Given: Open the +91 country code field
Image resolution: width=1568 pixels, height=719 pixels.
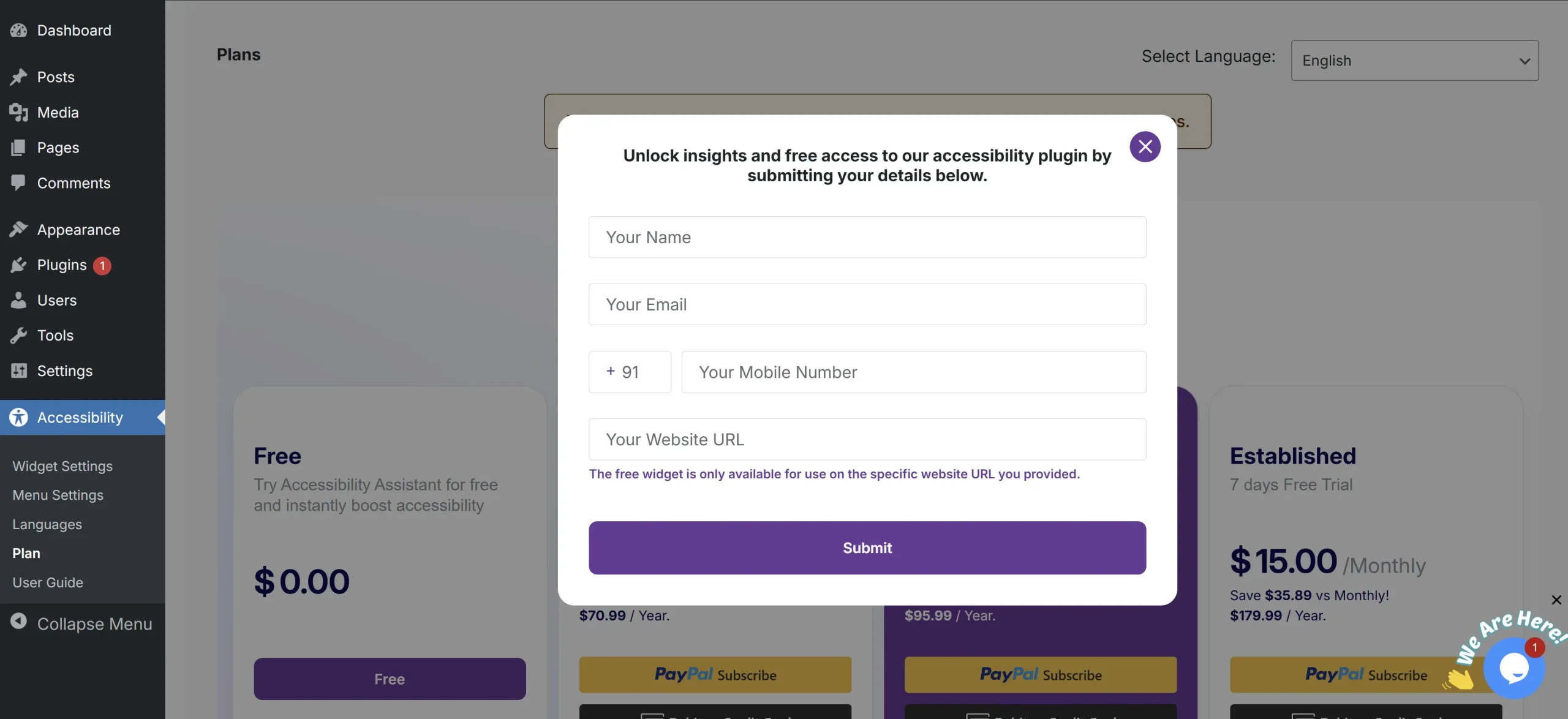Looking at the screenshot, I should (630, 372).
